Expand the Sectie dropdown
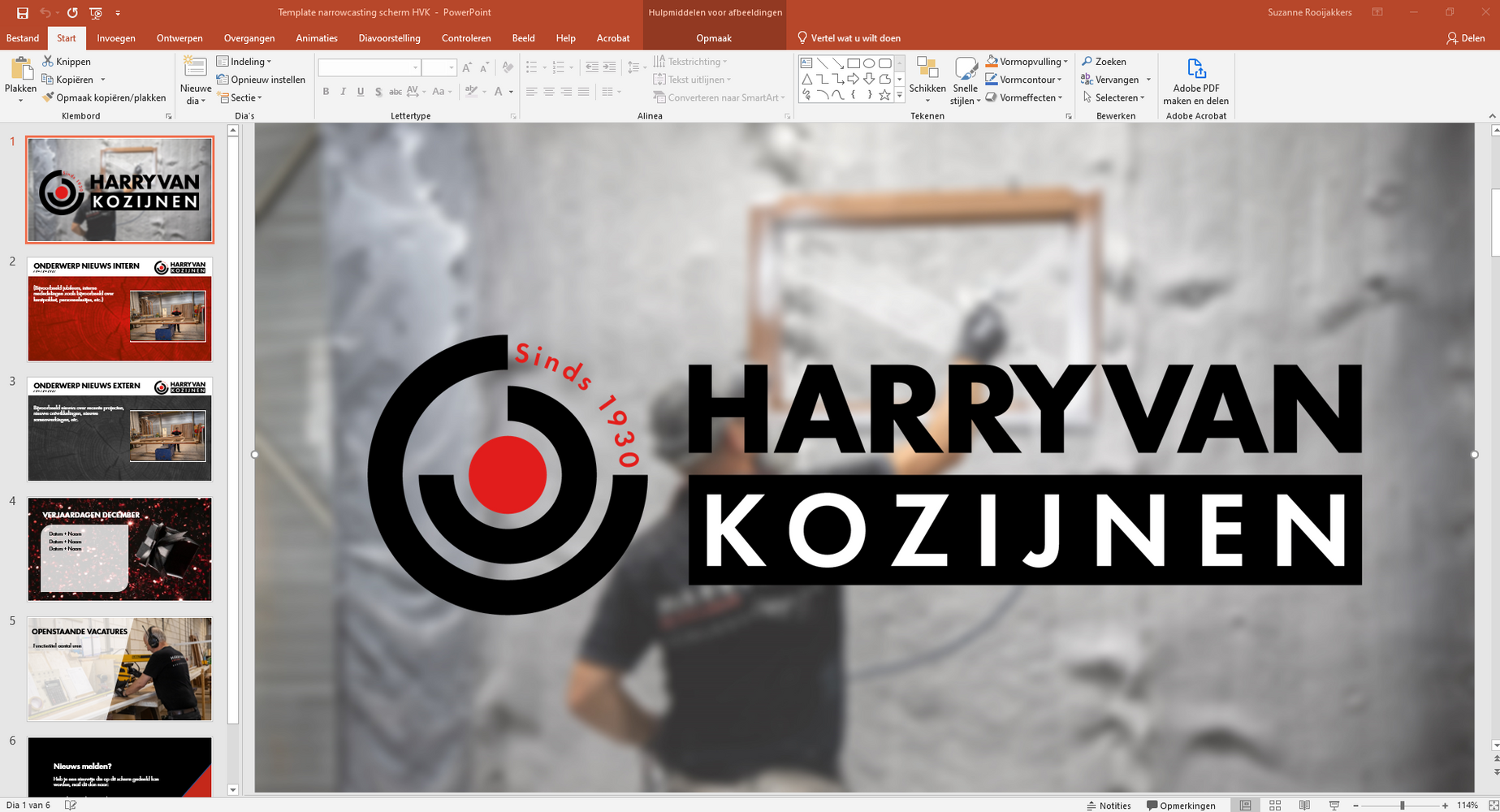This screenshot has width=1500, height=812. pyautogui.click(x=240, y=97)
